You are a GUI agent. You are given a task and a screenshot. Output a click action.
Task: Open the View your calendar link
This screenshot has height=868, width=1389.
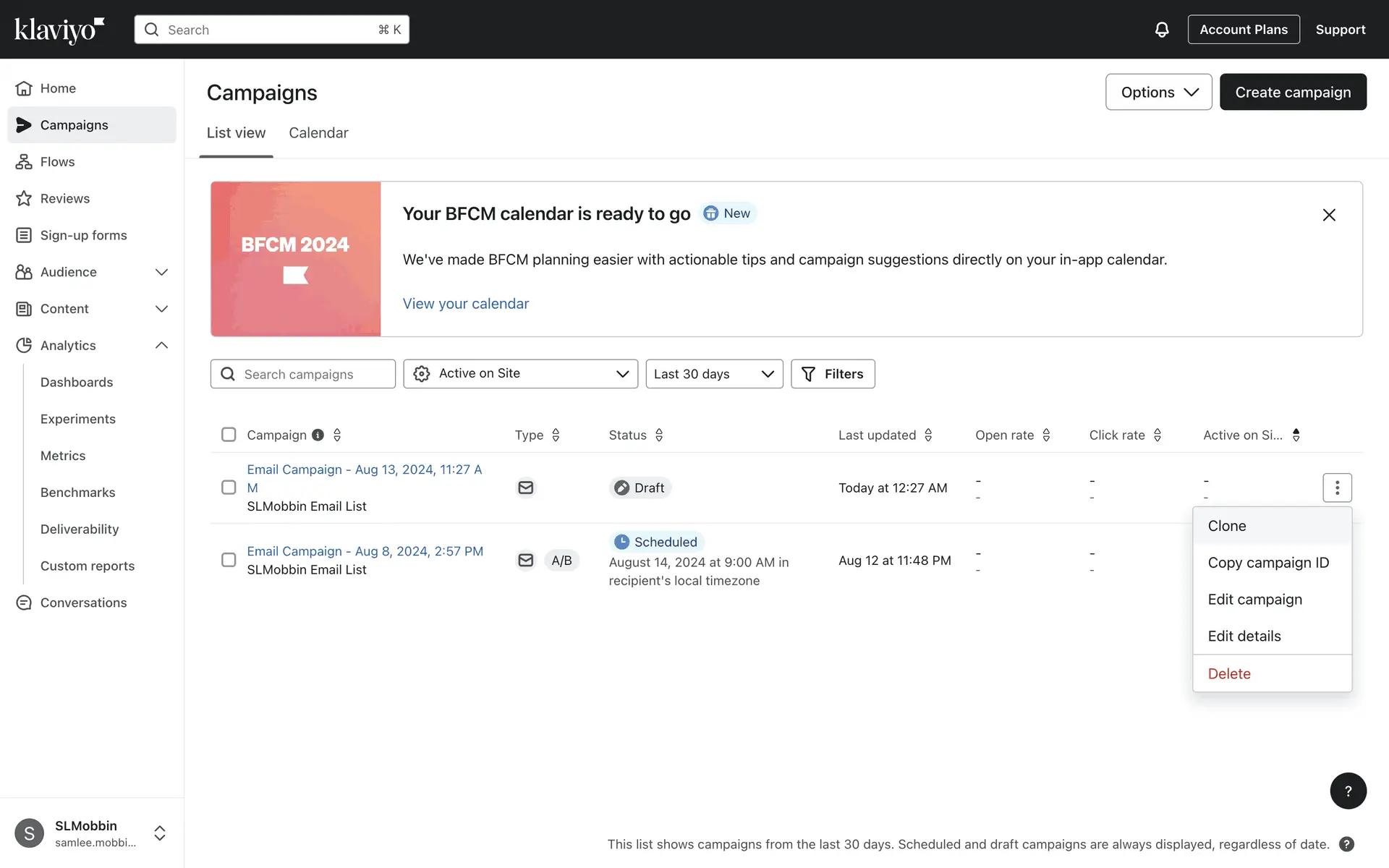point(465,304)
